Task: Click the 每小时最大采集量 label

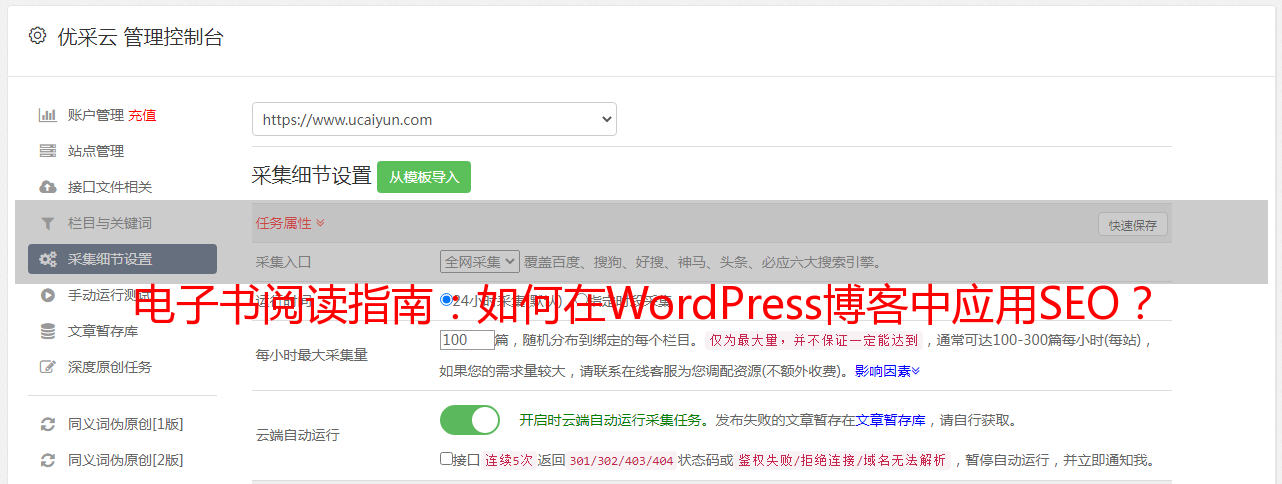Action: (312, 354)
